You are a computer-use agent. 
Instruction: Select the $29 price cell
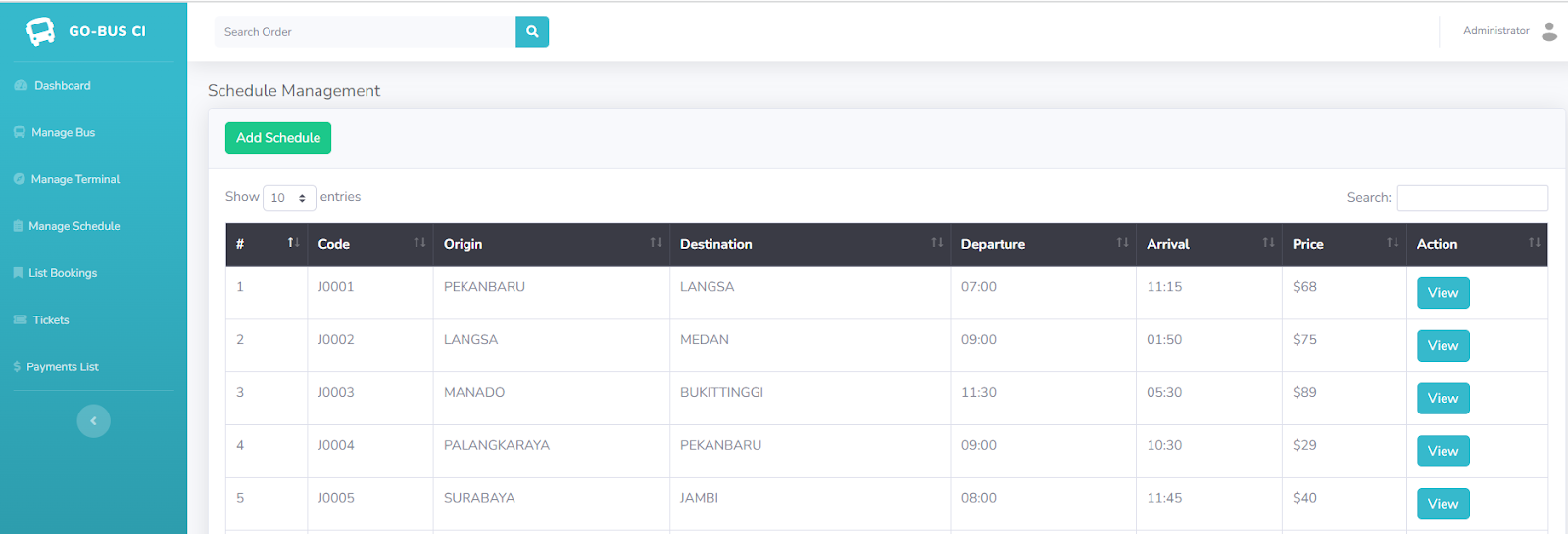point(1345,452)
